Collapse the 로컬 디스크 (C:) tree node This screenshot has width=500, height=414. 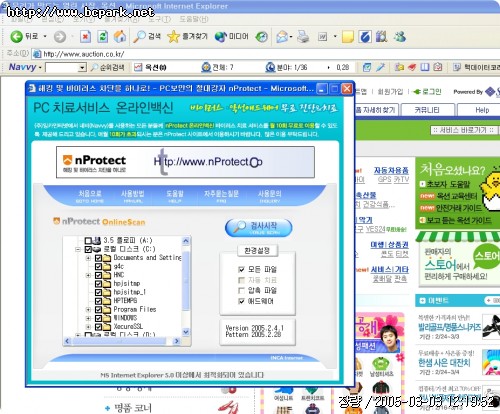pos(78,249)
